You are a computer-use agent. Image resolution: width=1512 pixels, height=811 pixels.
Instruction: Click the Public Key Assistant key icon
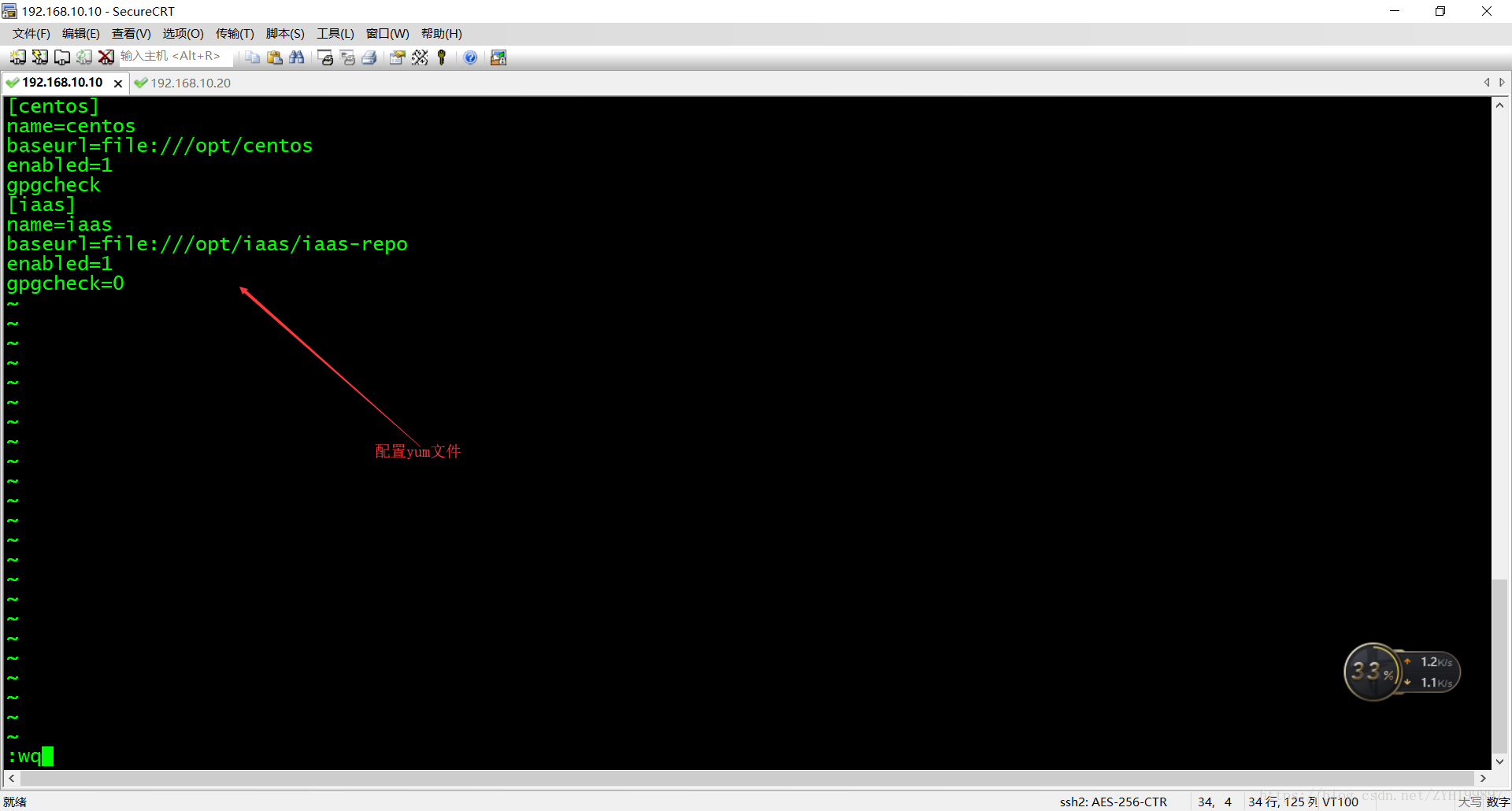pos(442,57)
